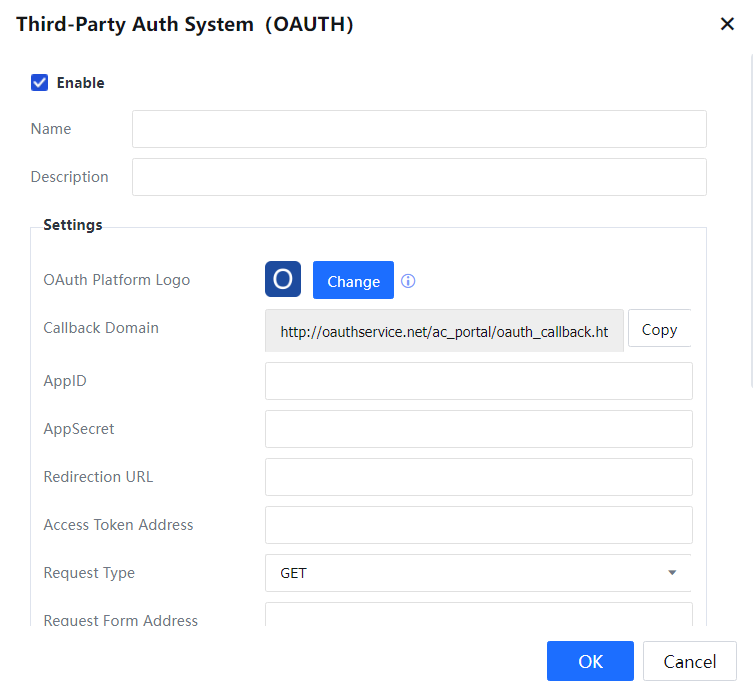Click into the Description text box
The image size is (753, 686).
419,177
